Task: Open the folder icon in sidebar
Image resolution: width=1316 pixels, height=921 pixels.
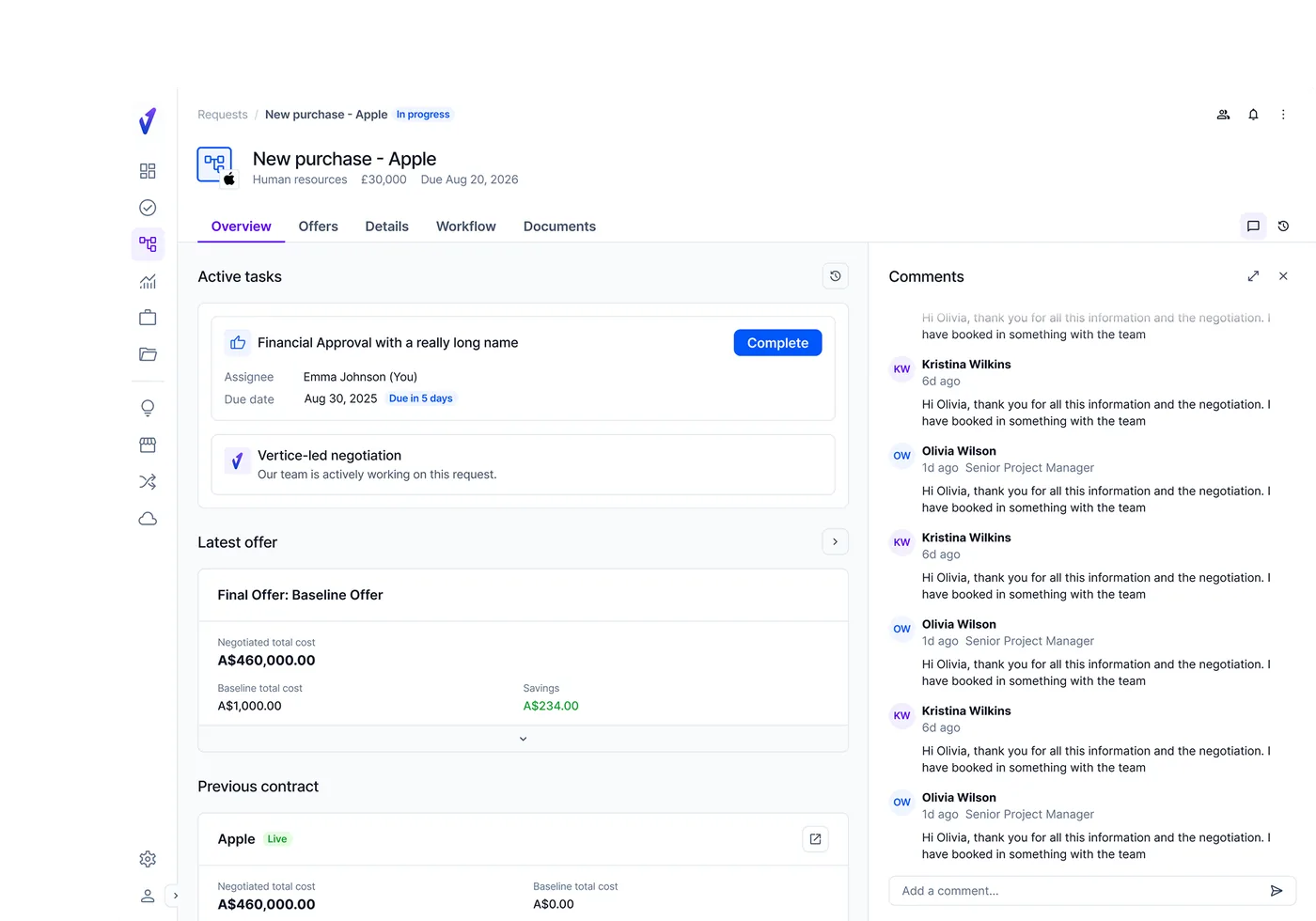Action: [148, 354]
